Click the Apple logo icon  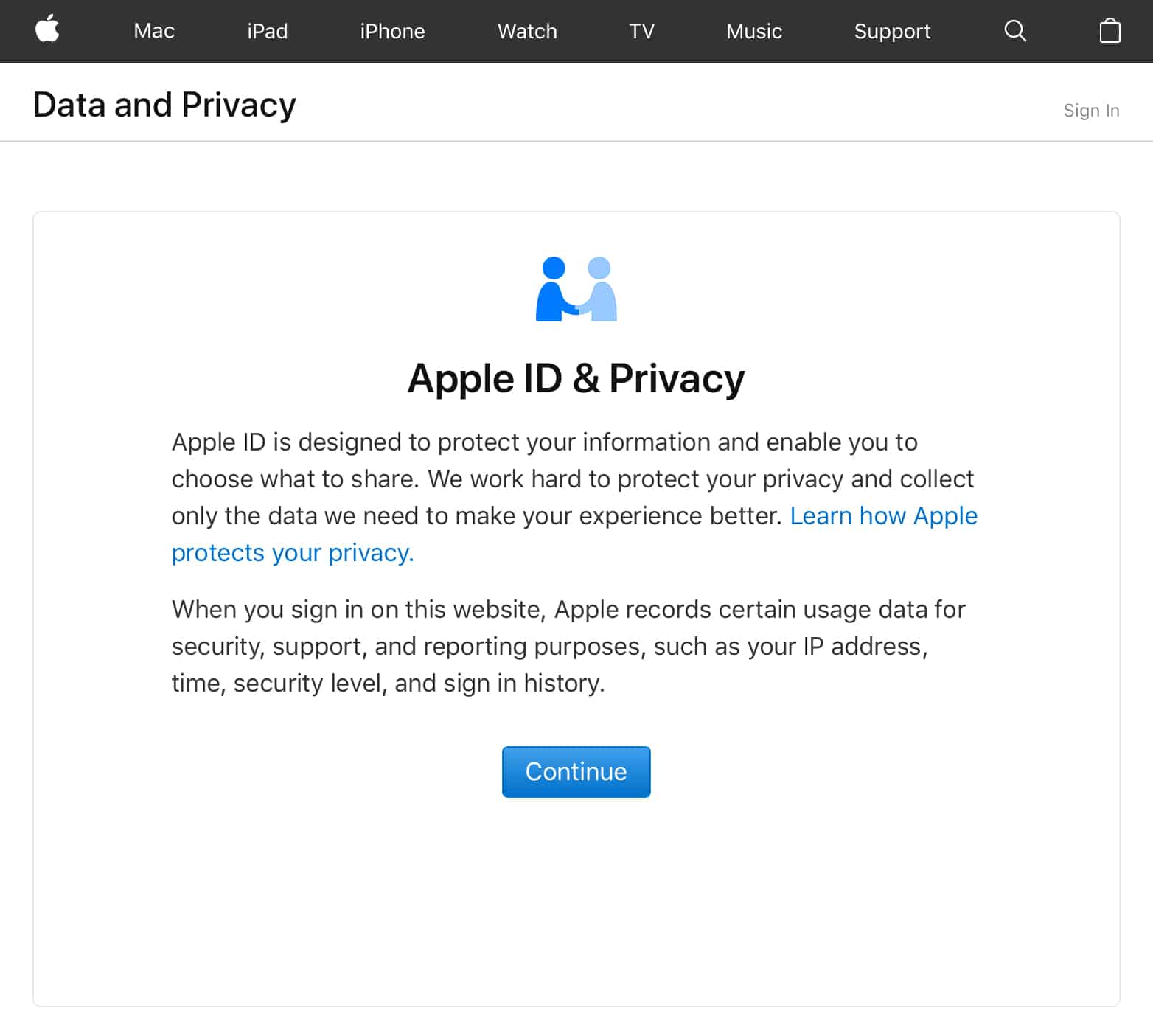[x=47, y=30]
